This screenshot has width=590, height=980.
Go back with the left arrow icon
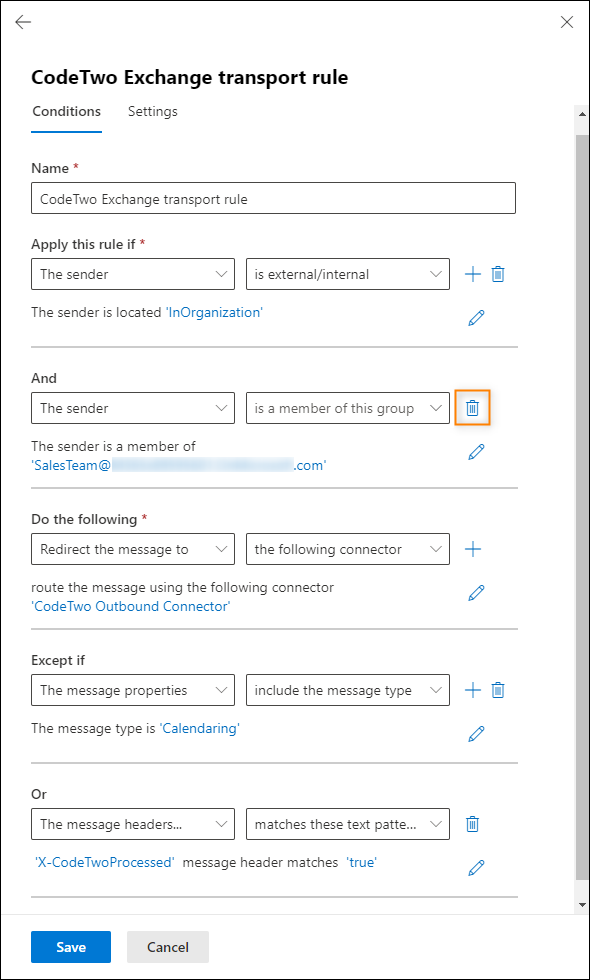23,22
